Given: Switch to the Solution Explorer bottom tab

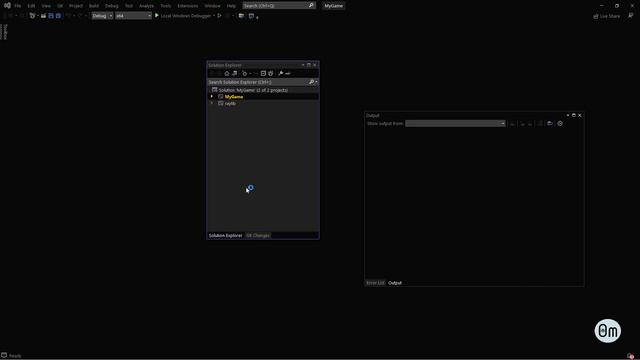Looking at the screenshot, I should 225,236.
